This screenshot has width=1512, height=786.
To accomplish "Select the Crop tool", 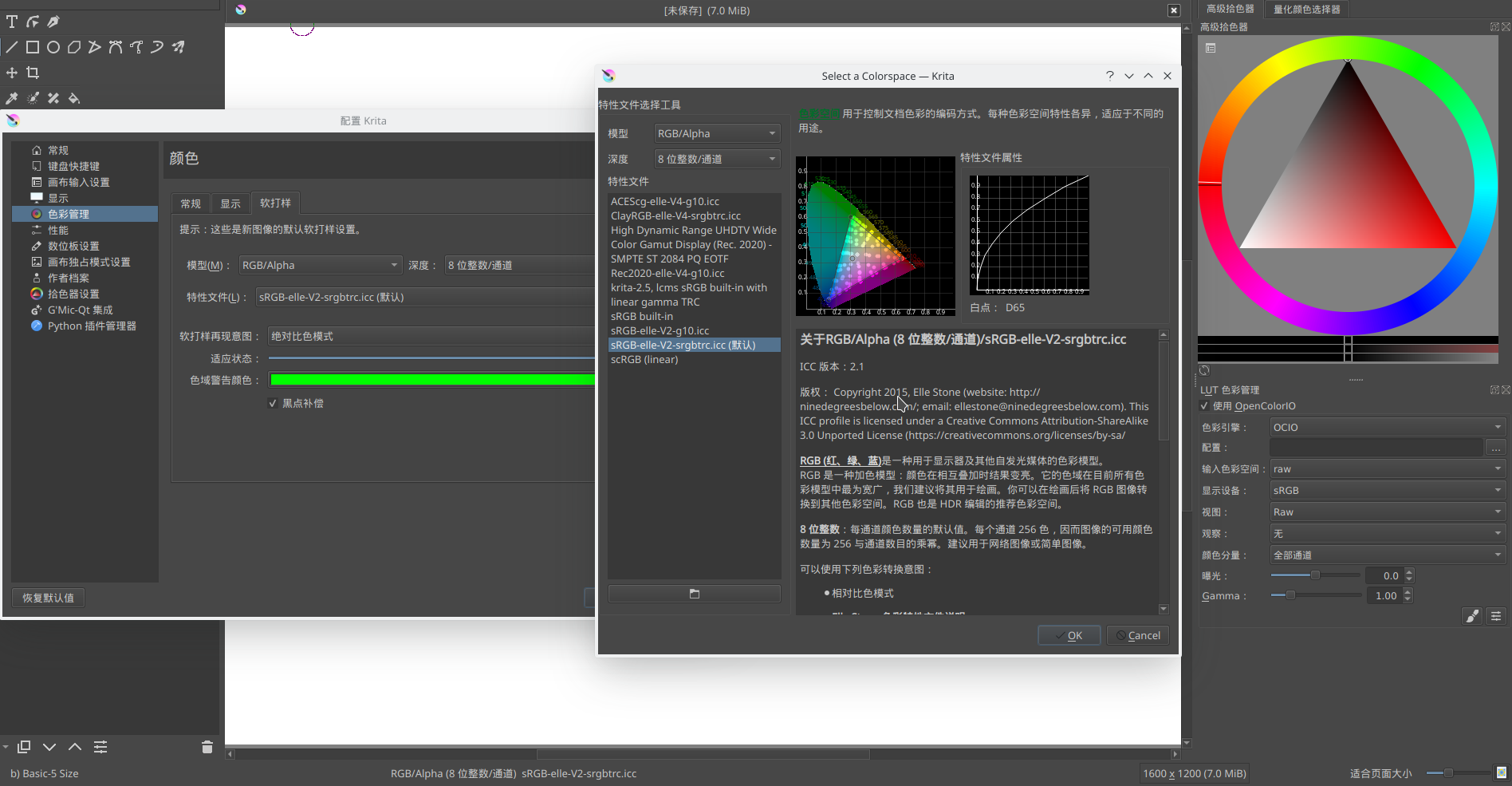I will pyautogui.click(x=33, y=73).
